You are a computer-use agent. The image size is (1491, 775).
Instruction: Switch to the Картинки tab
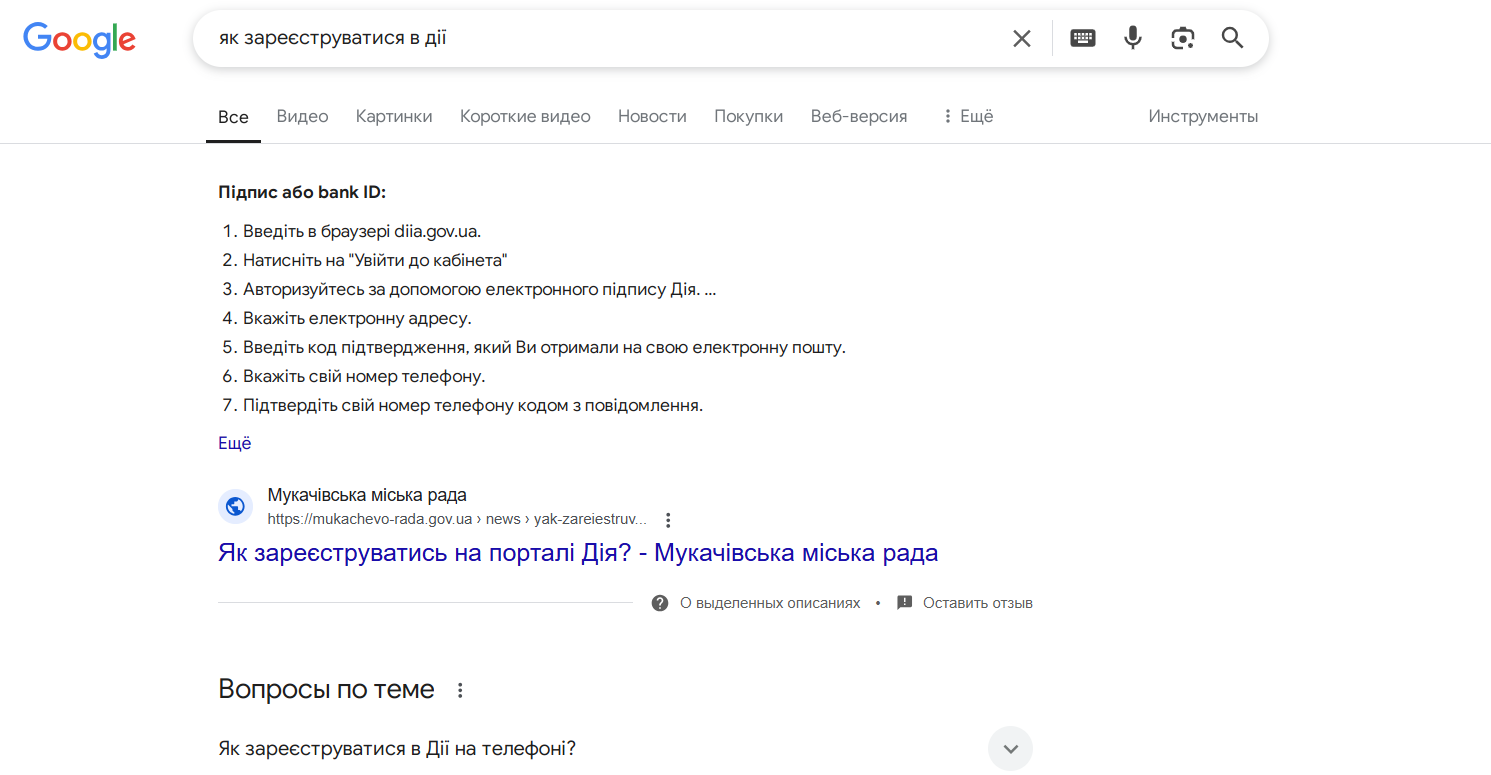click(x=394, y=116)
